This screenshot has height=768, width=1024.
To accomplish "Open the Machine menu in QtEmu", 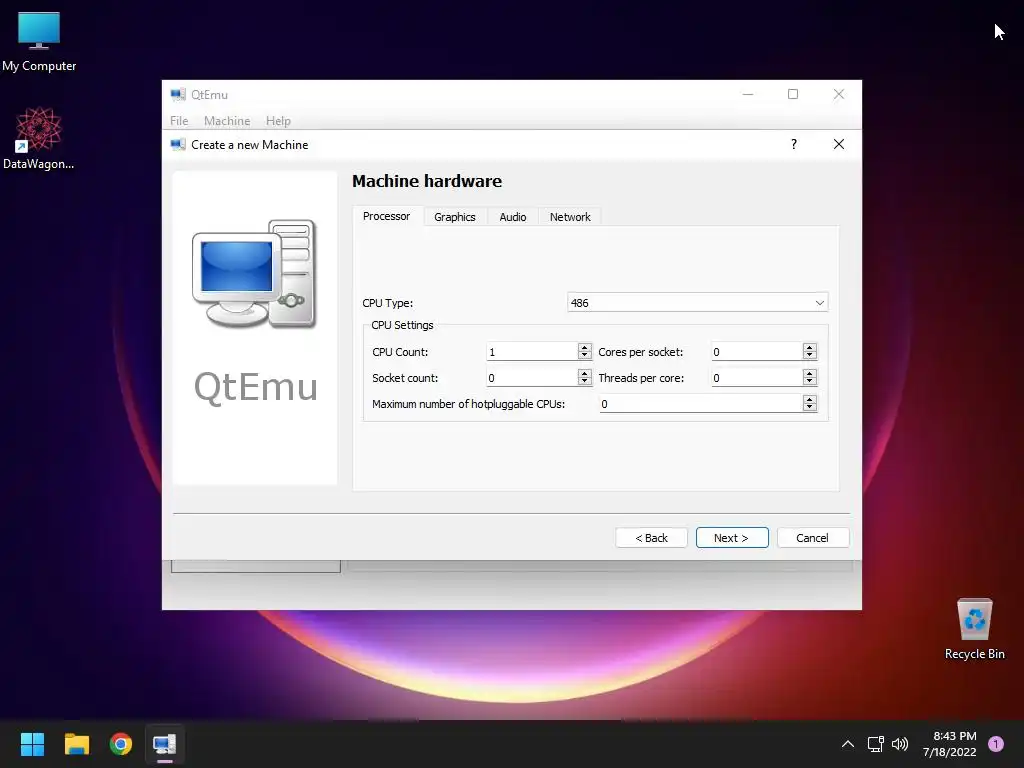I will [x=227, y=121].
